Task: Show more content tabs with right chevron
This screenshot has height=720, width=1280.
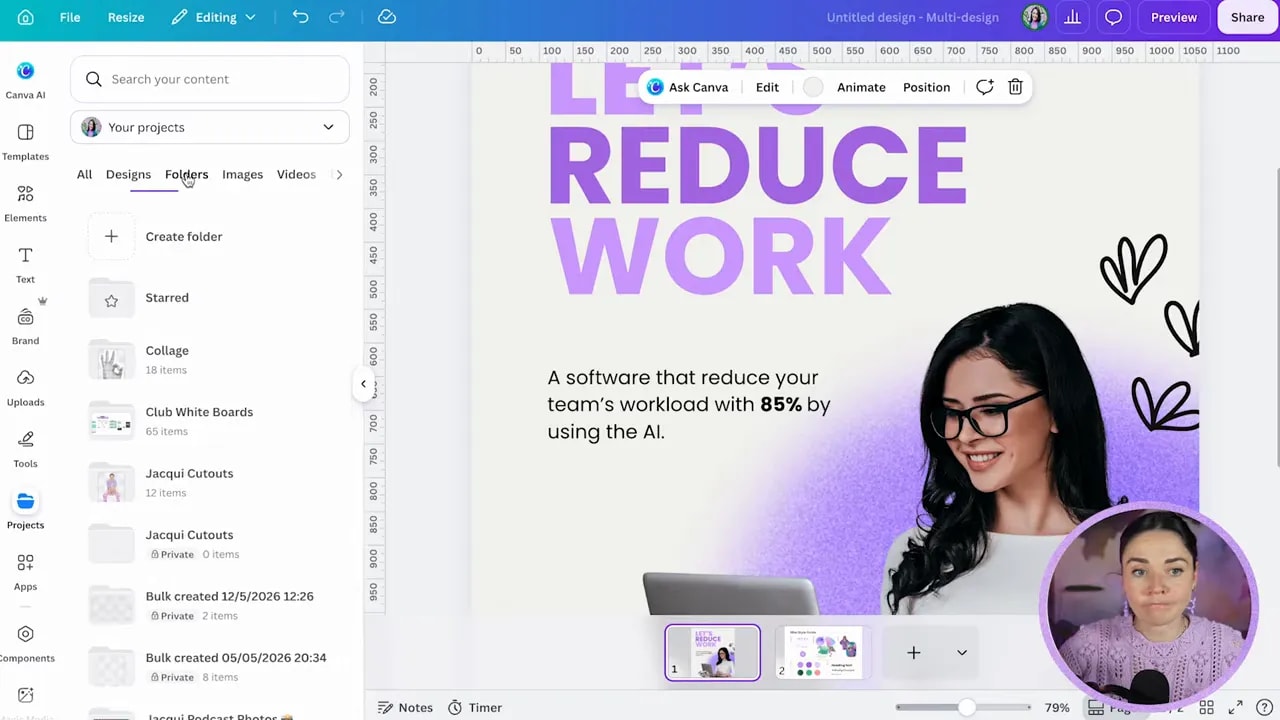Action: (339, 174)
